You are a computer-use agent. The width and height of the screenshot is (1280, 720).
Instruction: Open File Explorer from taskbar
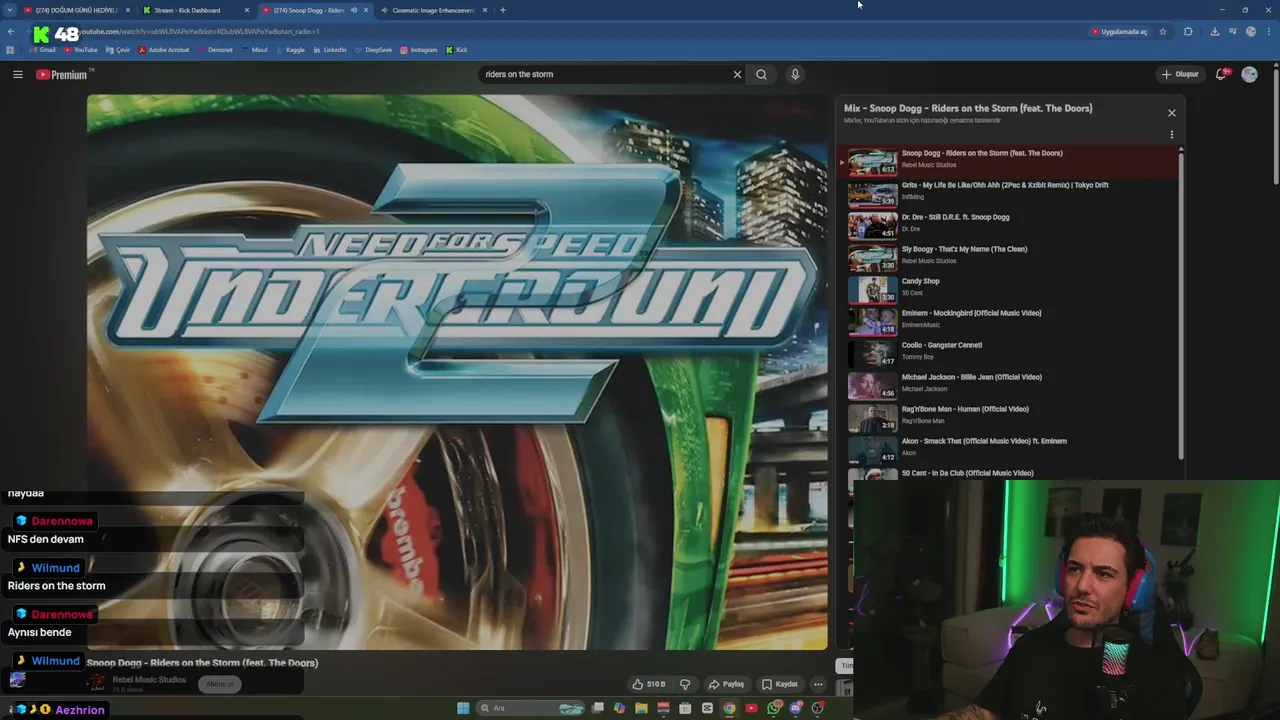tap(641, 708)
